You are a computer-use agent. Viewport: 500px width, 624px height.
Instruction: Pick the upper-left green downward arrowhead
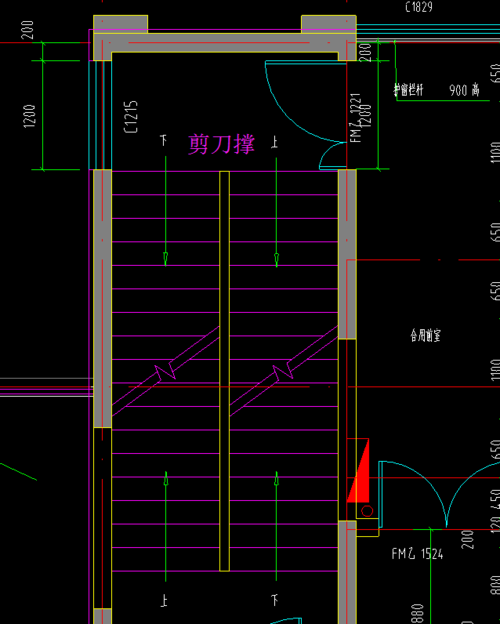coord(166,259)
